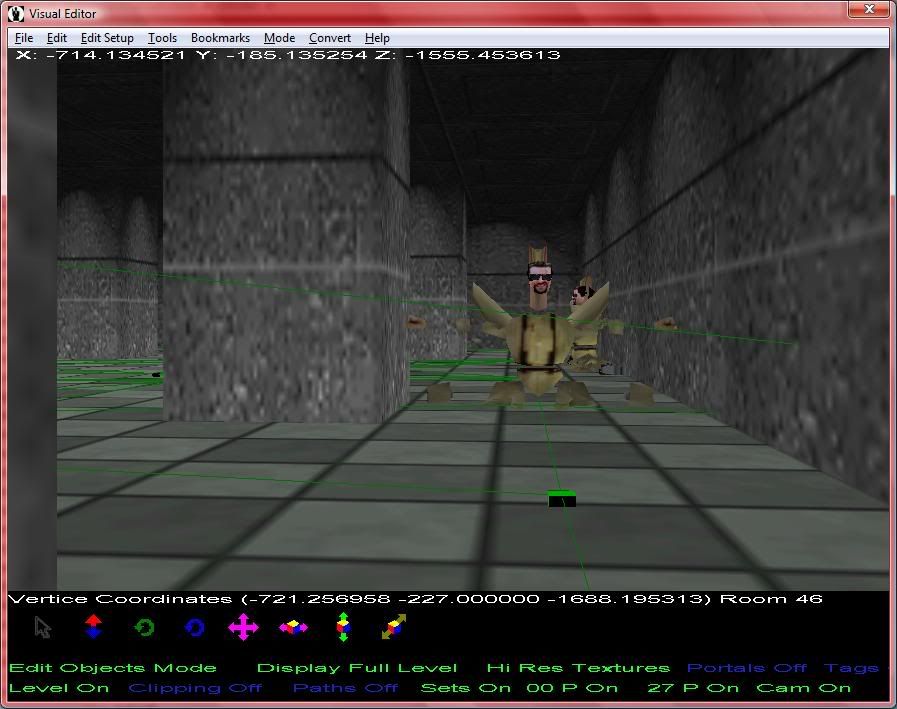Open the Tools menu

coord(162,38)
